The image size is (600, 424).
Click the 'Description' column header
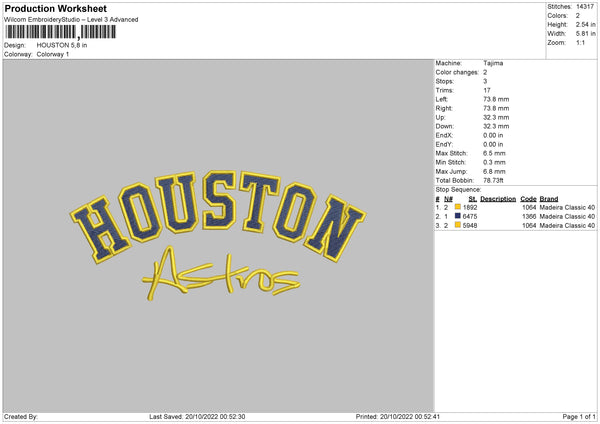pos(498,199)
